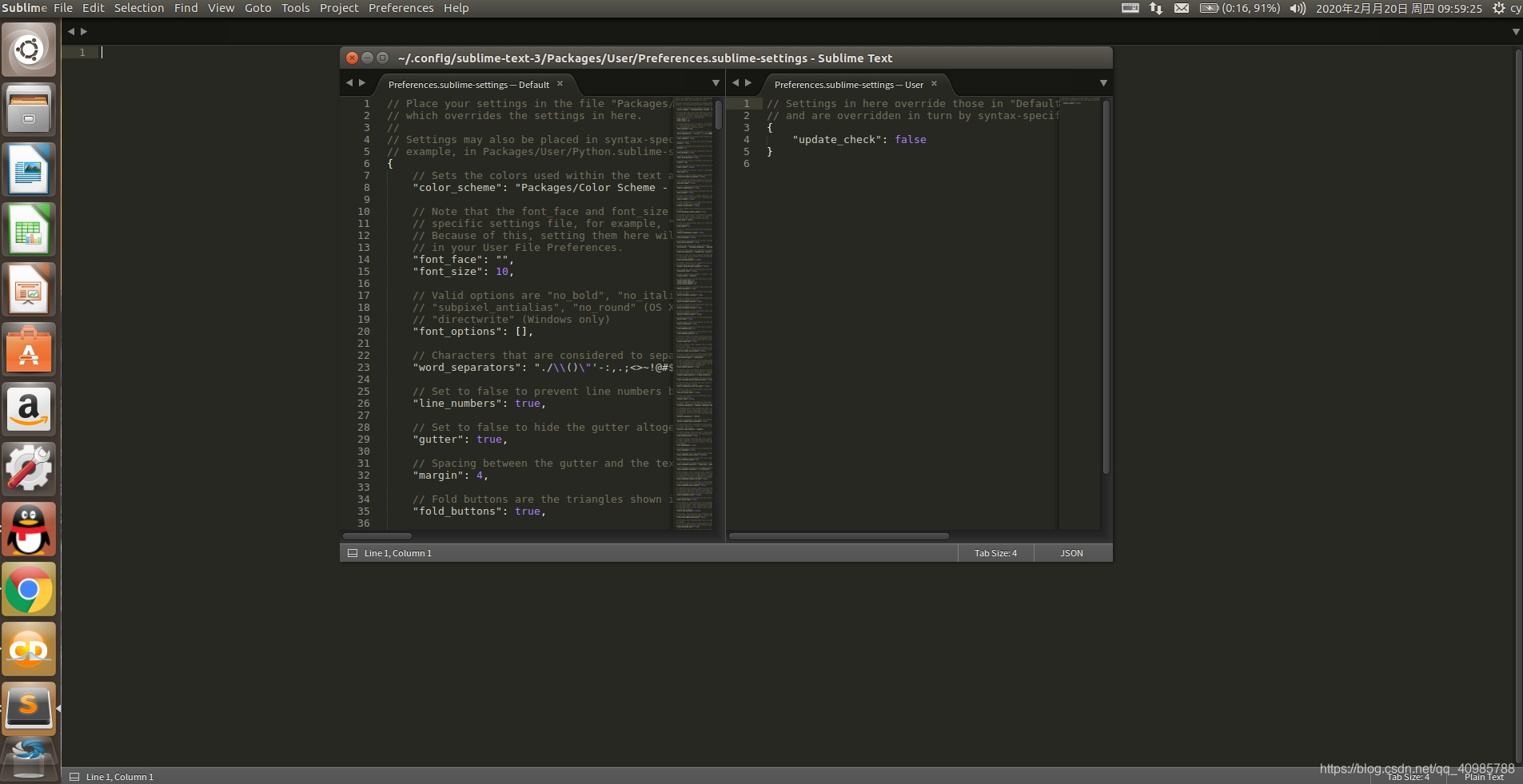Toggle side panel icon in settings window status bar

353,553
